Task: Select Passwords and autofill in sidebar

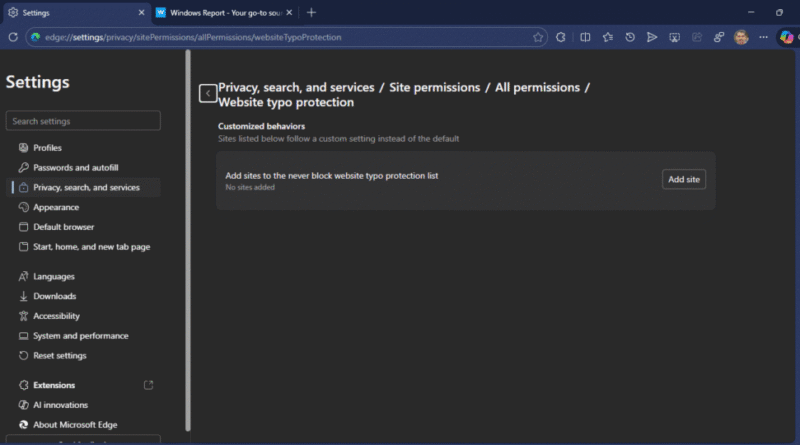Action: pos(75,168)
